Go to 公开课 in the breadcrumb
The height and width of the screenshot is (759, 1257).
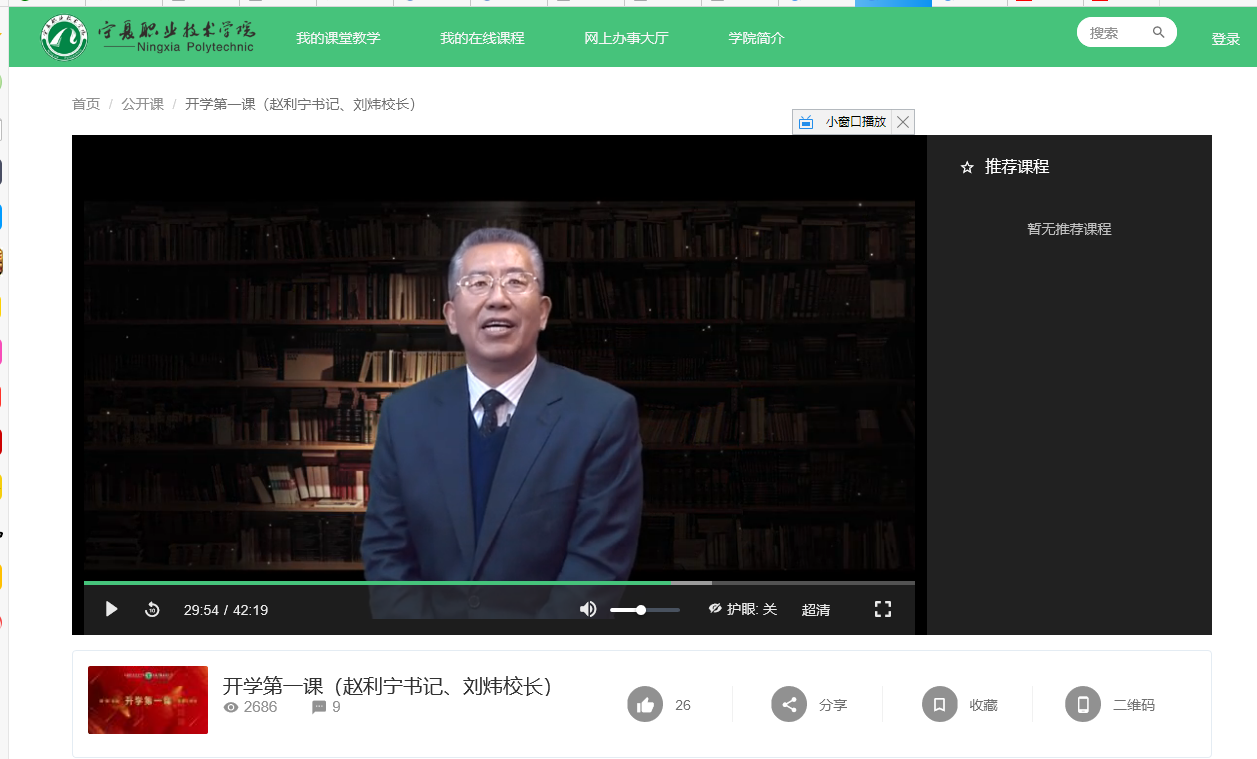click(x=143, y=104)
